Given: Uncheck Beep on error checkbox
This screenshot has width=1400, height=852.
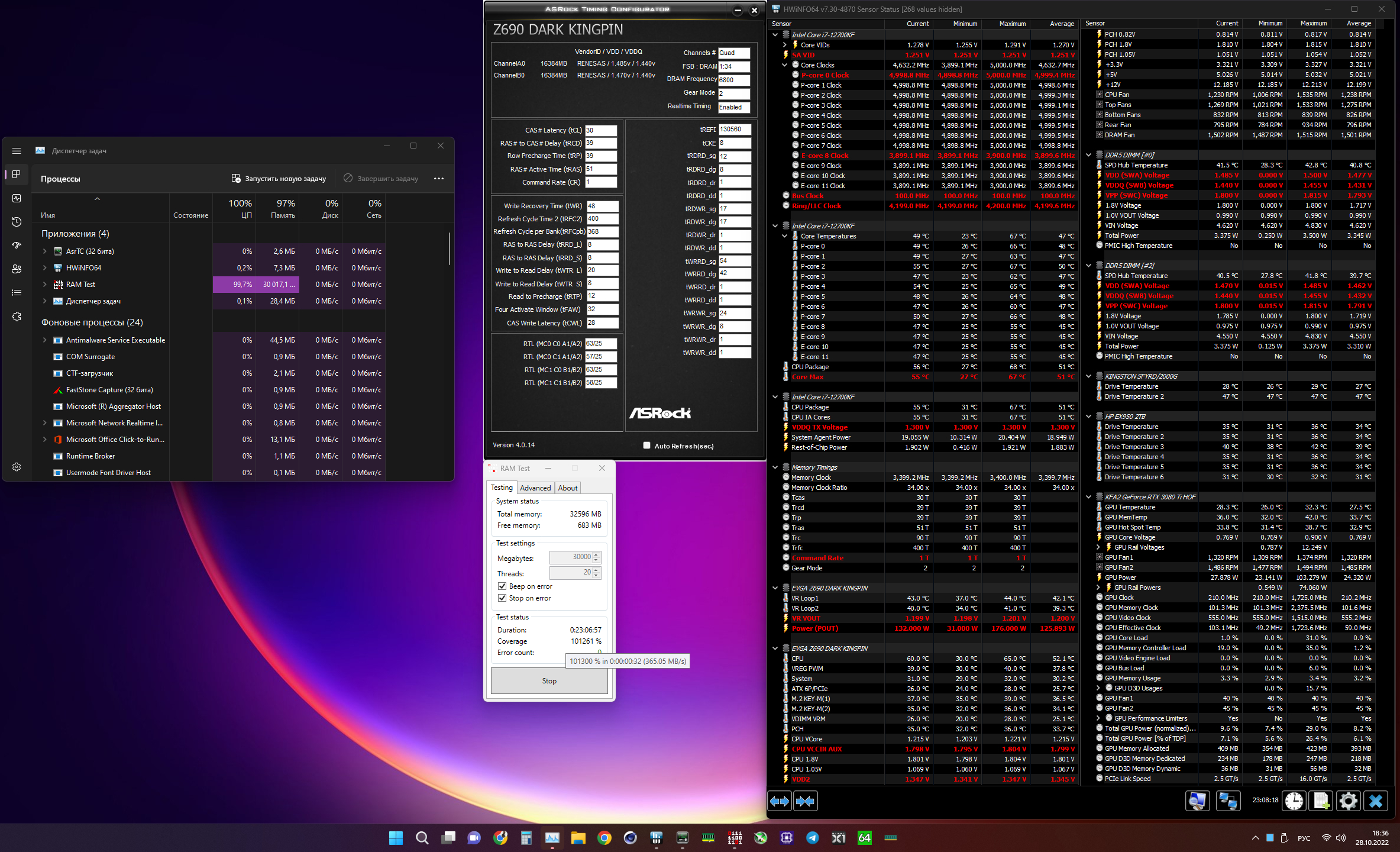Looking at the screenshot, I should tap(502, 586).
